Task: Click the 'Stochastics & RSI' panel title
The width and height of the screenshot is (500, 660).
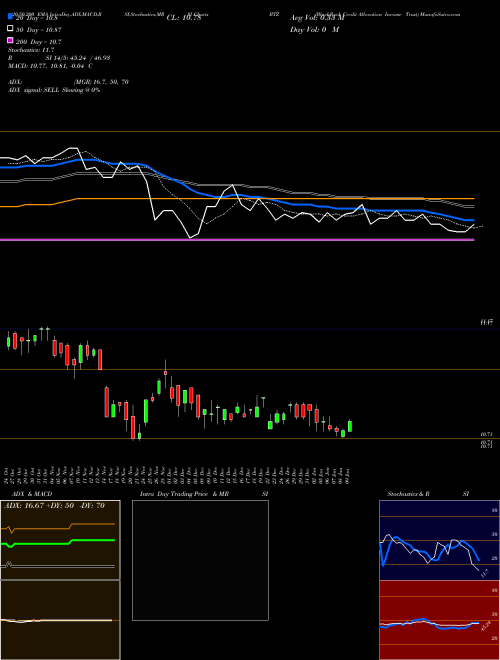Action: click(x=428, y=494)
